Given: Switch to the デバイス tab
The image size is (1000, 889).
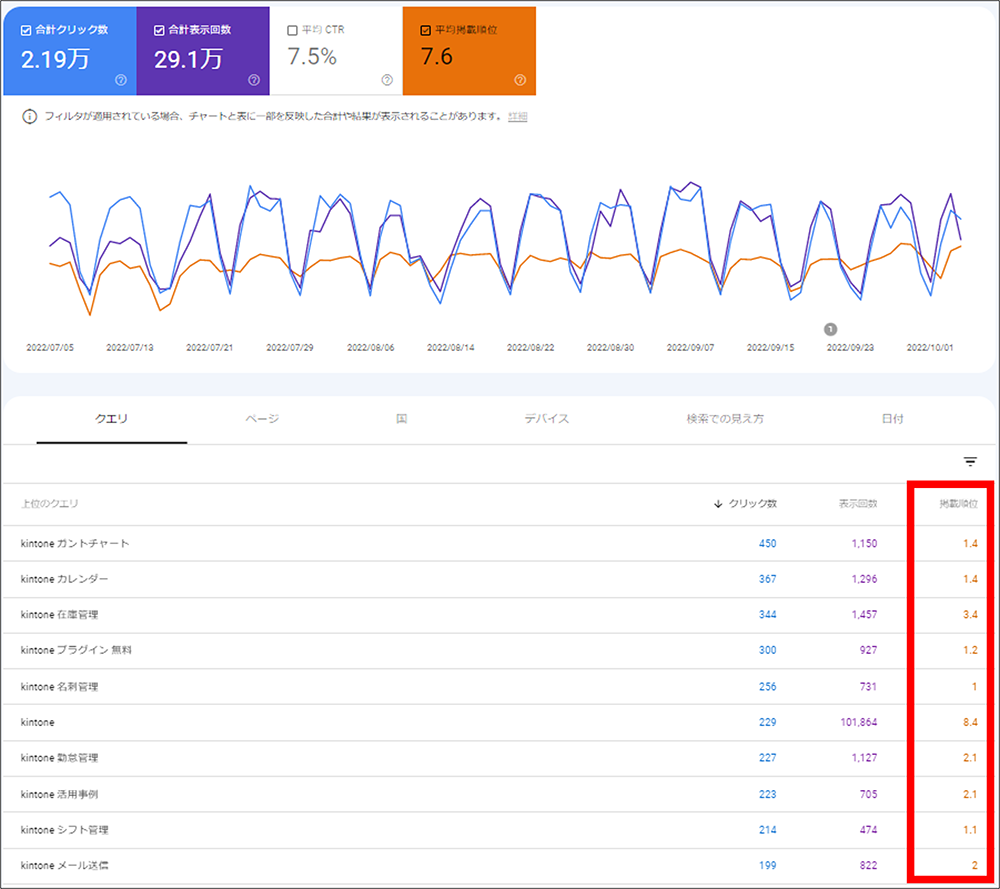Looking at the screenshot, I should click(x=547, y=419).
